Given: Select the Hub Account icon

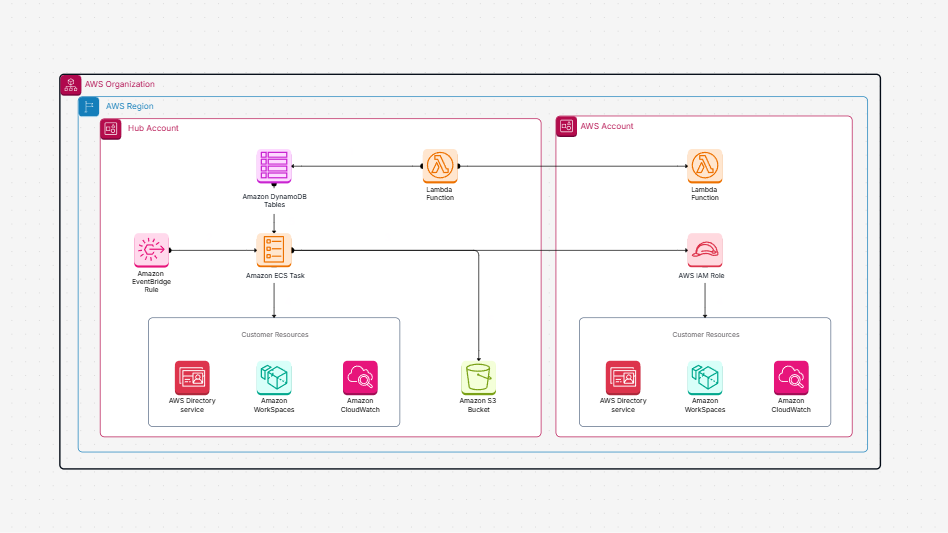Looking at the screenshot, I should [111, 129].
